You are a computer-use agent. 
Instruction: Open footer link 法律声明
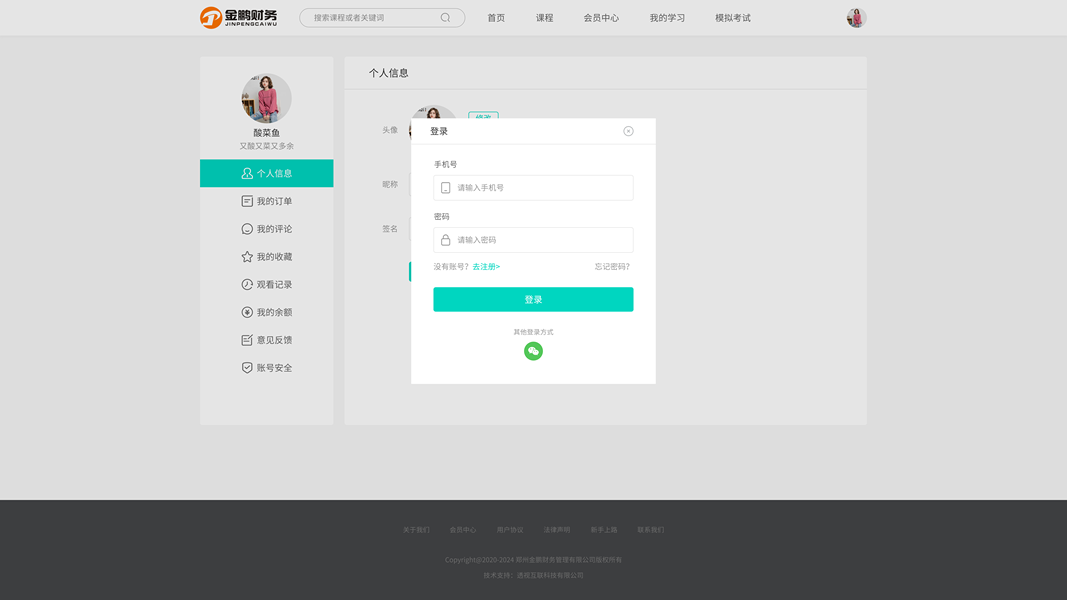point(557,530)
